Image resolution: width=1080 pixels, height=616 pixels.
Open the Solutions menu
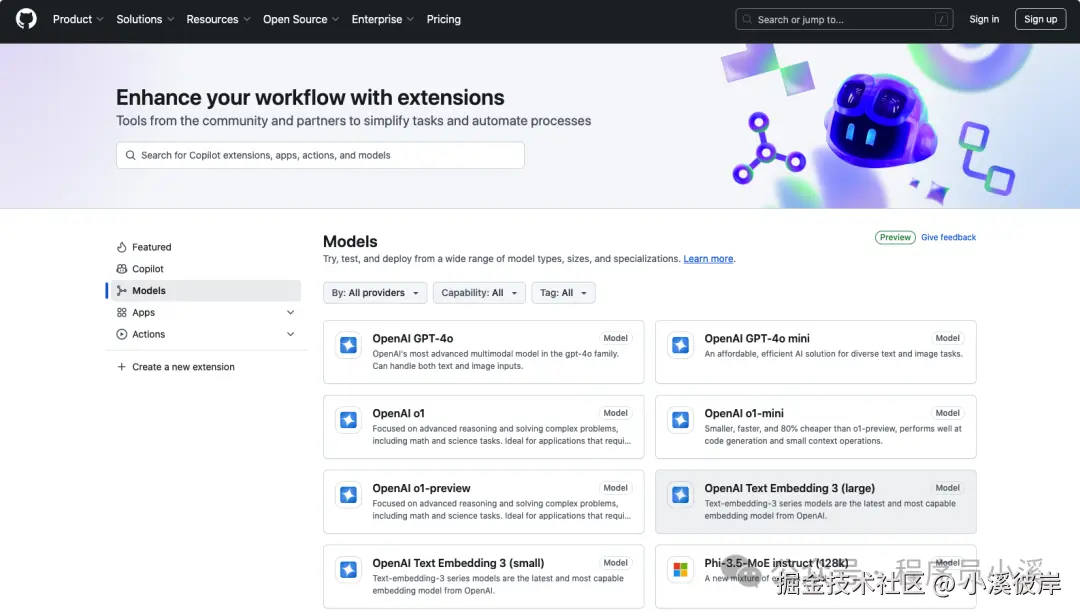point(145,19)
